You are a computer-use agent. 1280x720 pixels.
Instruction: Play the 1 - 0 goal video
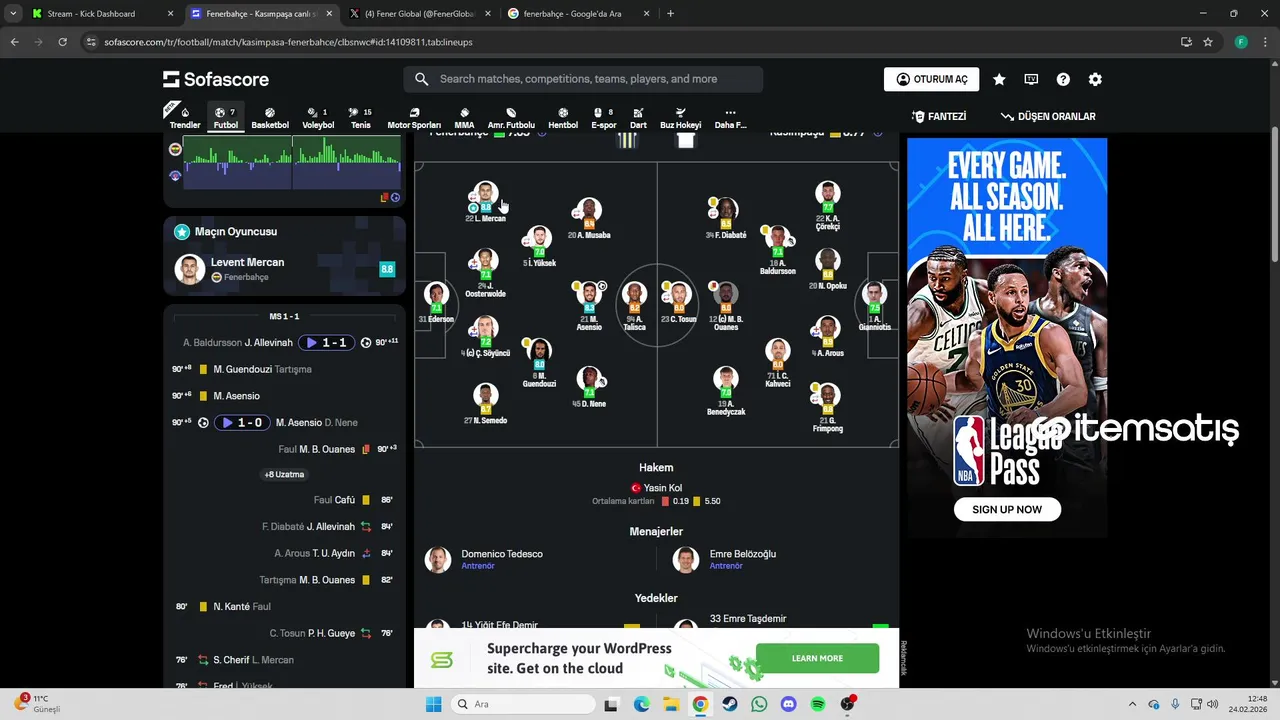(242, 423)
